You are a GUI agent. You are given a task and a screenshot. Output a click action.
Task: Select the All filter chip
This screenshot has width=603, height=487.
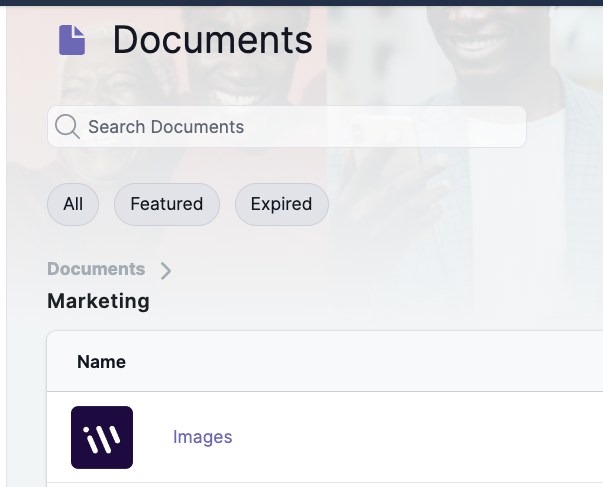73,204
